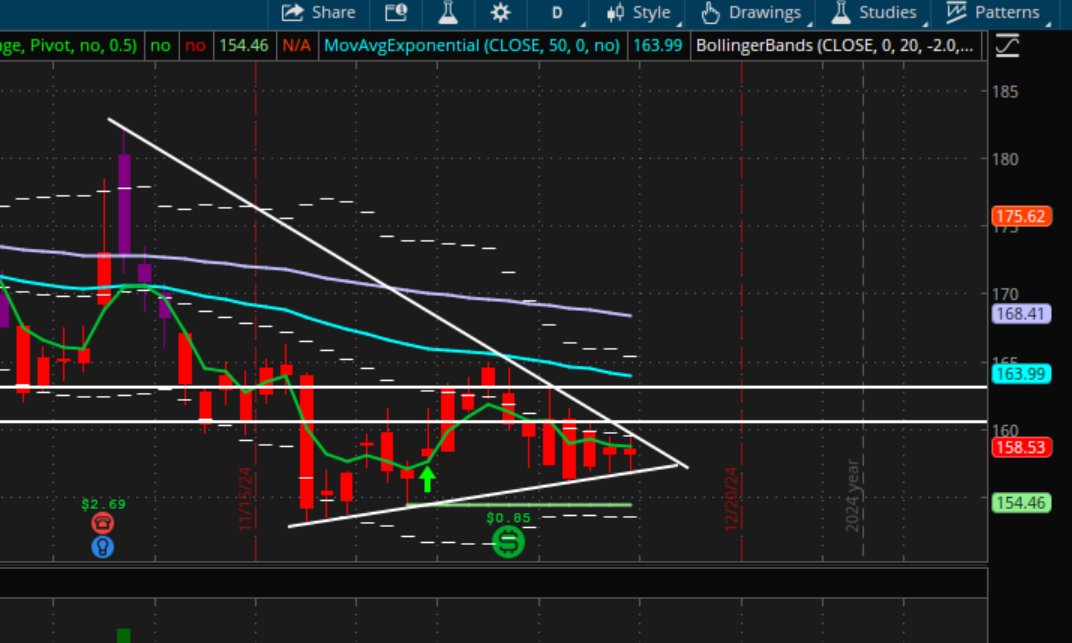Click the 154.46 study value in header

tap(243, 46)
